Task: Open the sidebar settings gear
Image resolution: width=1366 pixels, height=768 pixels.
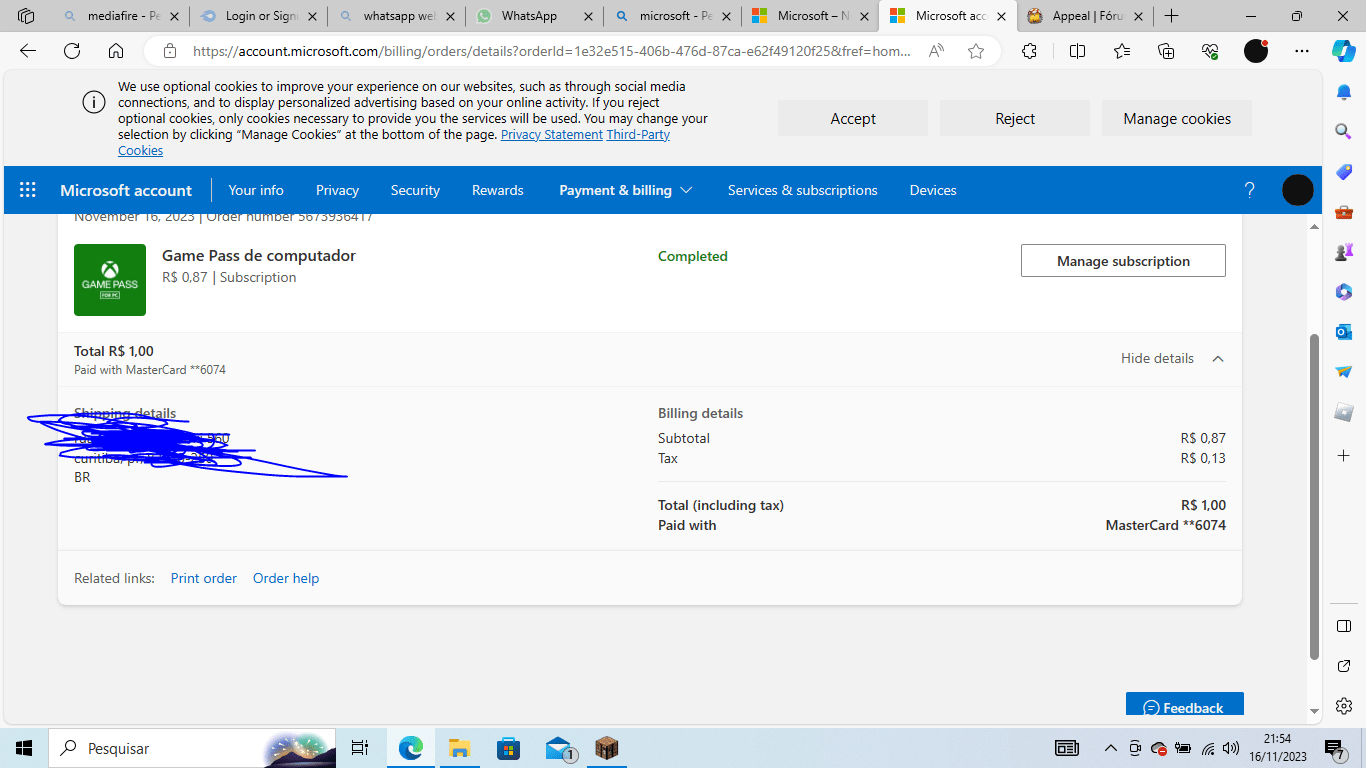Action: click(1344, 706)
